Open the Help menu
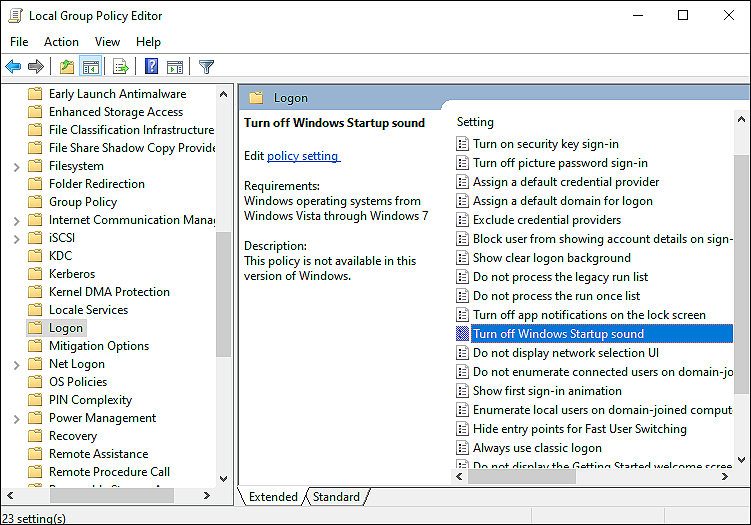Viewport: 751px width, 525px height. click(x=148, y=42)
